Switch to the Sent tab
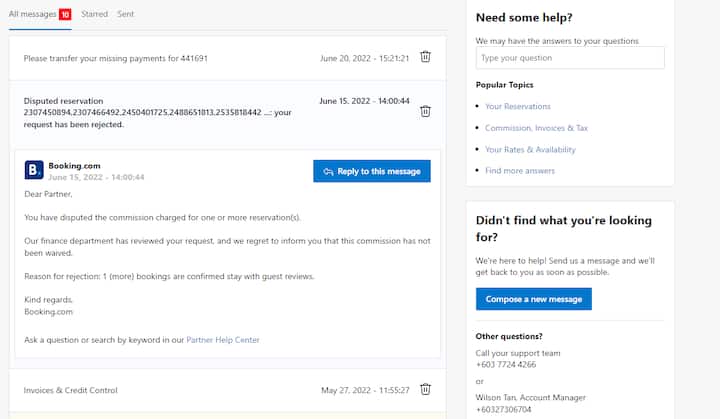 click(125, 14)
